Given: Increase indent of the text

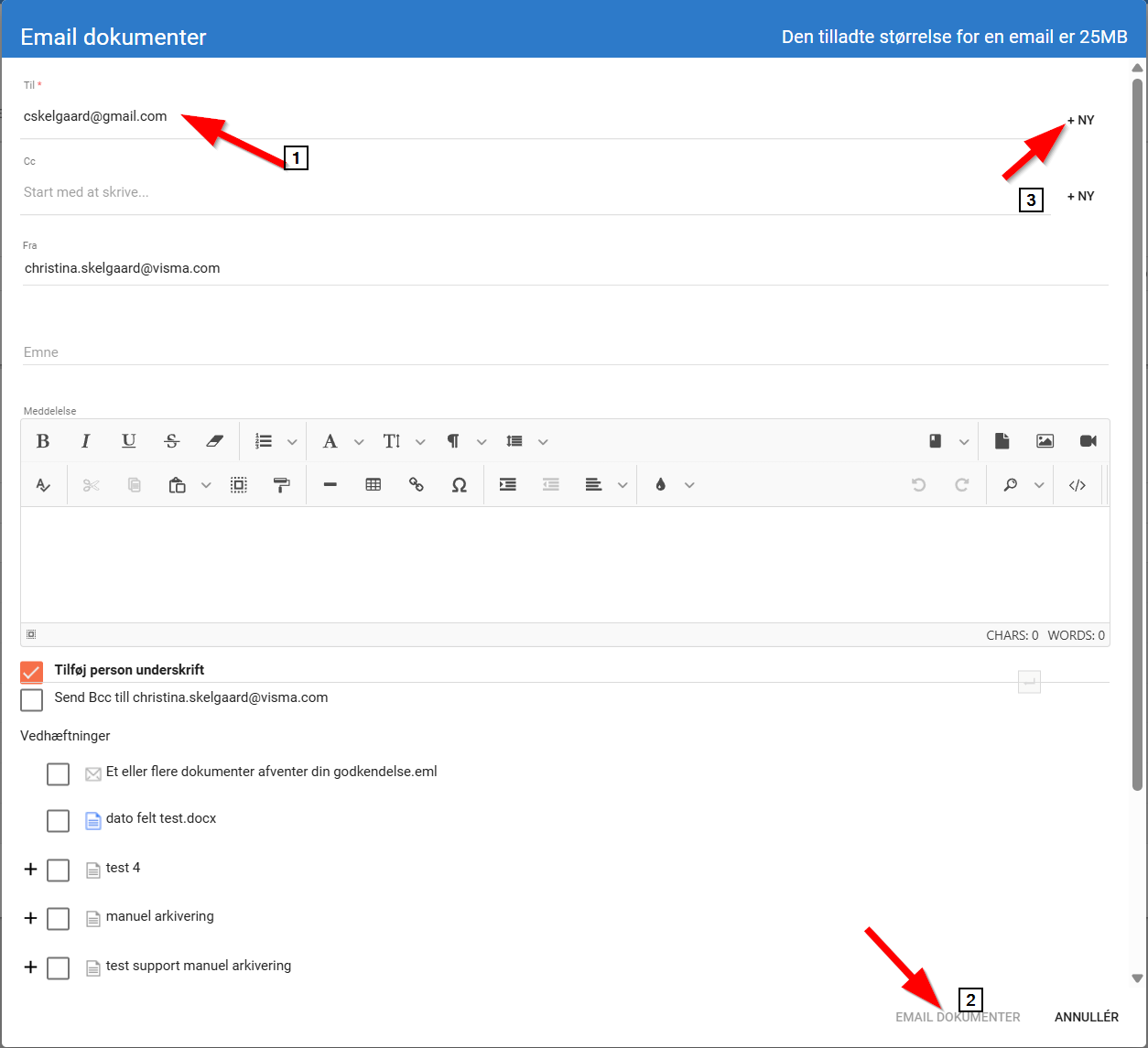Looking at the screenshot, I should point(508,485).
